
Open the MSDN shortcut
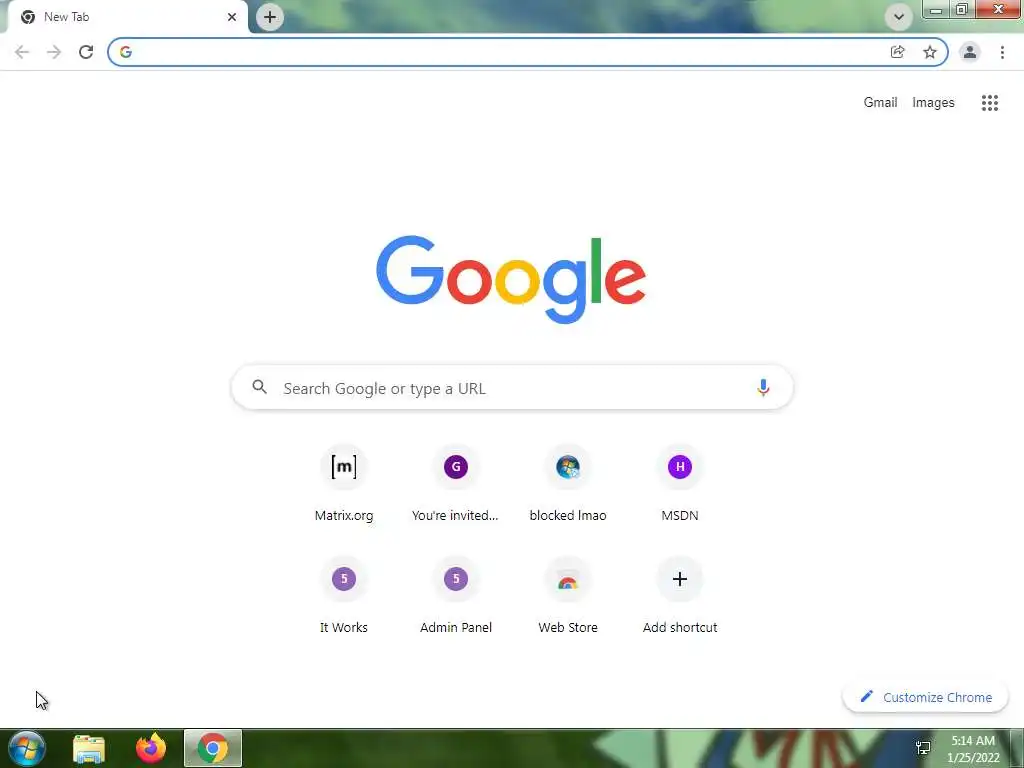[679, 483]
